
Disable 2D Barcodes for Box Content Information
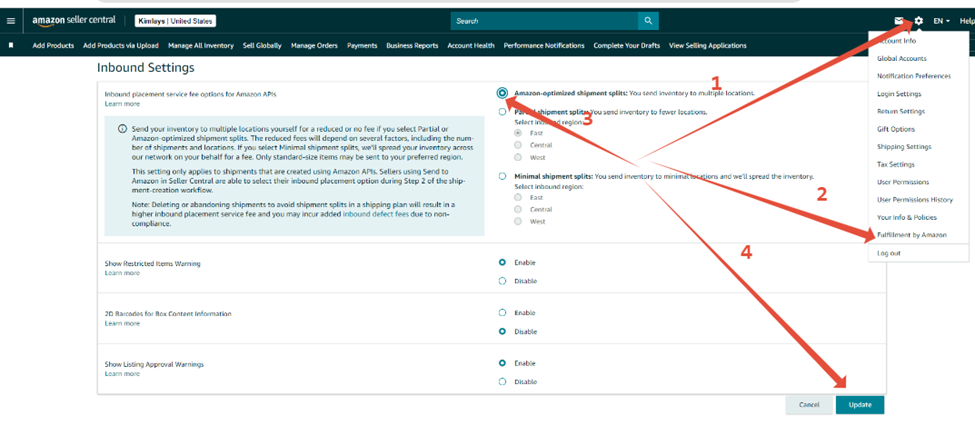point(502,331)
